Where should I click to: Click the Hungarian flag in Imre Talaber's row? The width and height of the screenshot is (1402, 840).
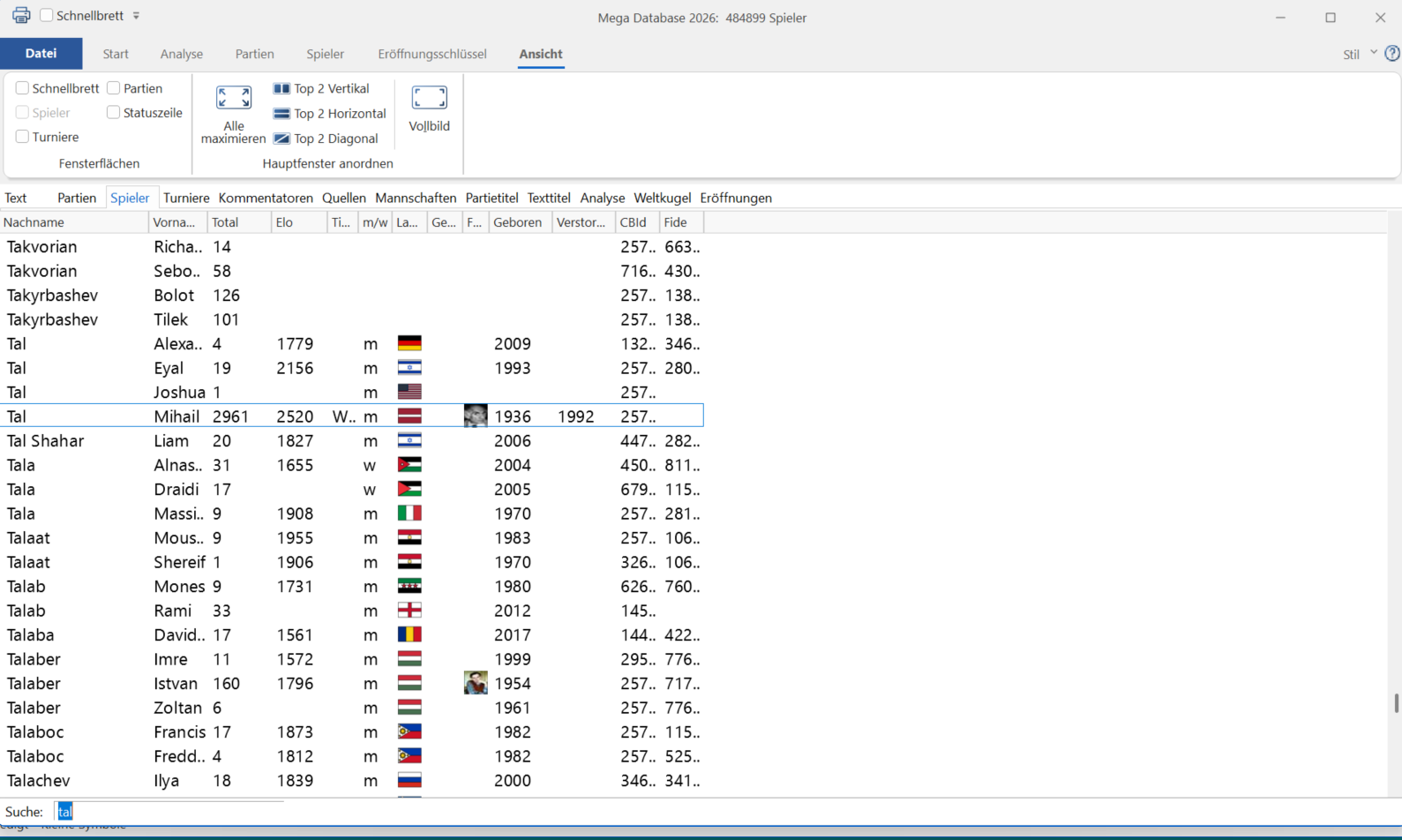tap(409, 658)
